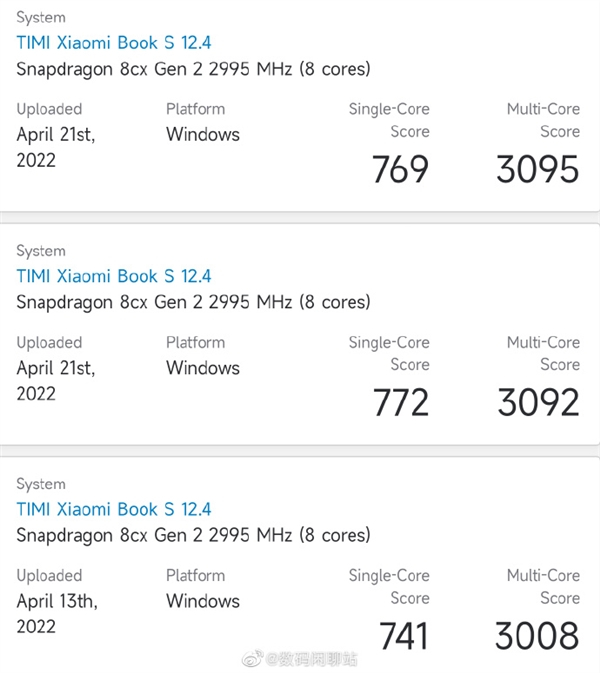Select the multi-core score 3095

pyautogui.click(x=537, y=169)
